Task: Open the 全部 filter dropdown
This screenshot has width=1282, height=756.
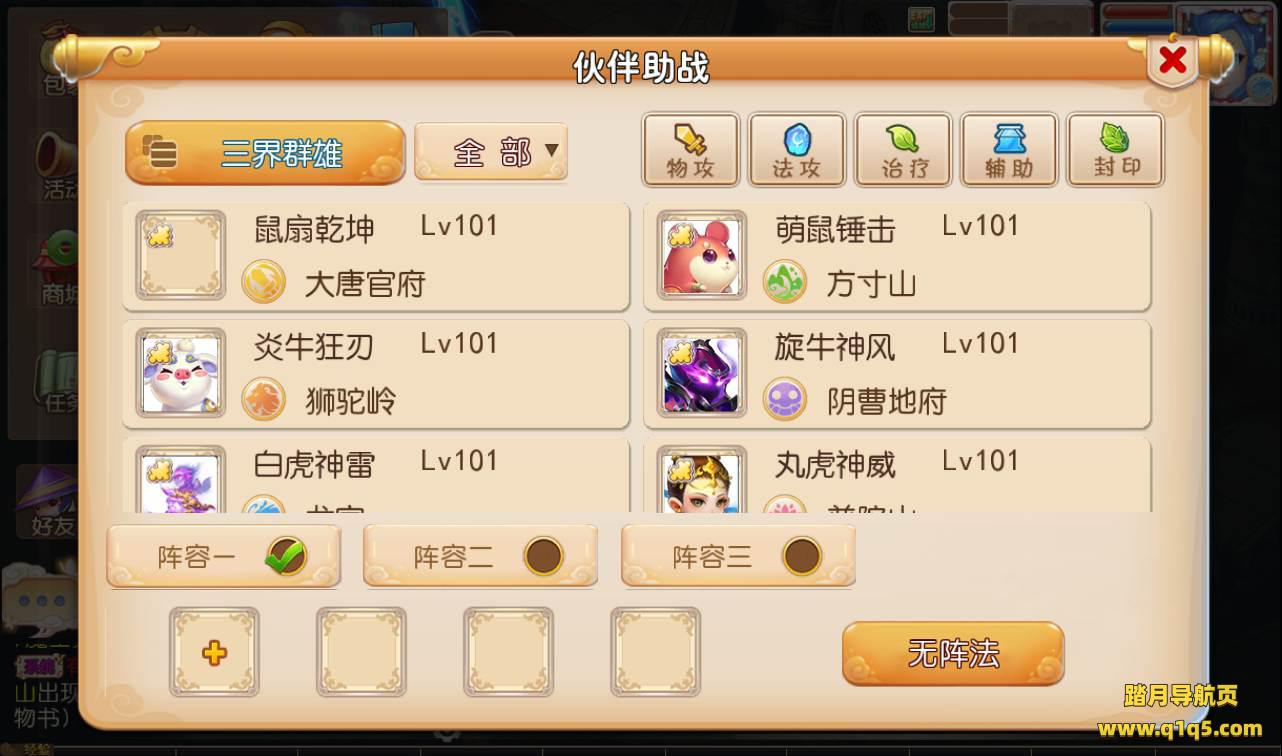Action: point(491,152)
